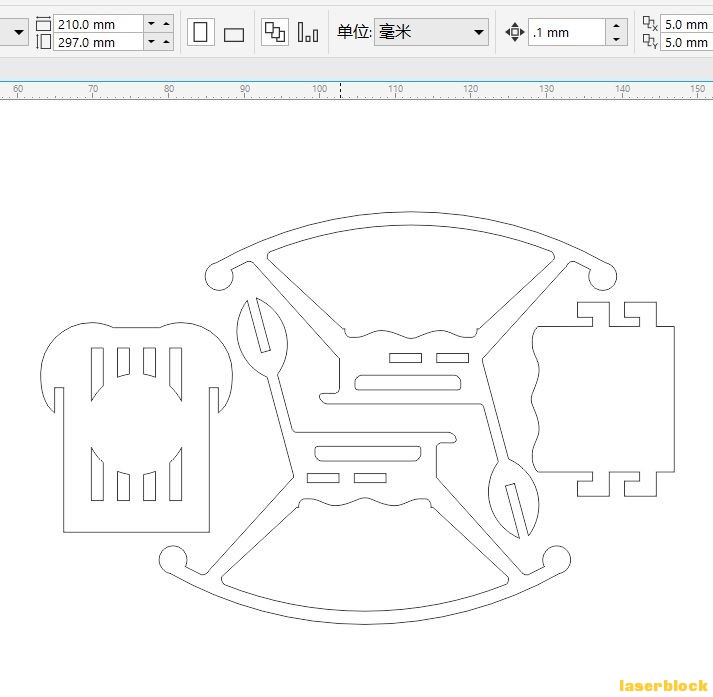The image size is (713, 697).
Task: Select portrait page orientation
Action: [201, 32]
